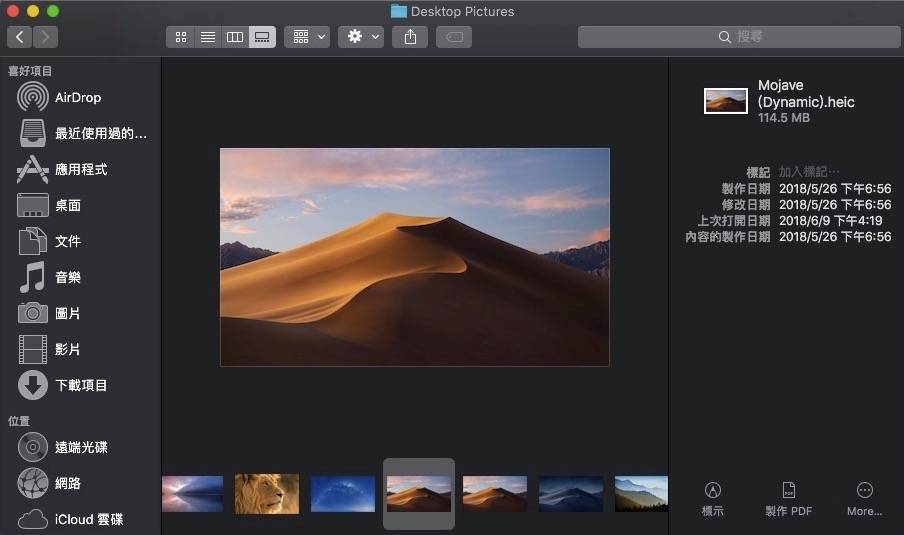This screenshot has height=535, width=904.
Task: Select the pink reflective lake thumbnail
Action: [193, 493]
